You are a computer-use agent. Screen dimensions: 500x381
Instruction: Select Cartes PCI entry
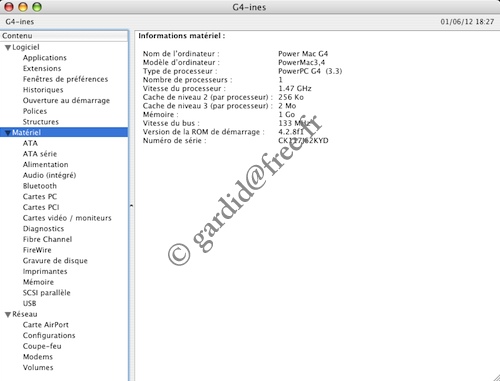[x=41, y=207]
